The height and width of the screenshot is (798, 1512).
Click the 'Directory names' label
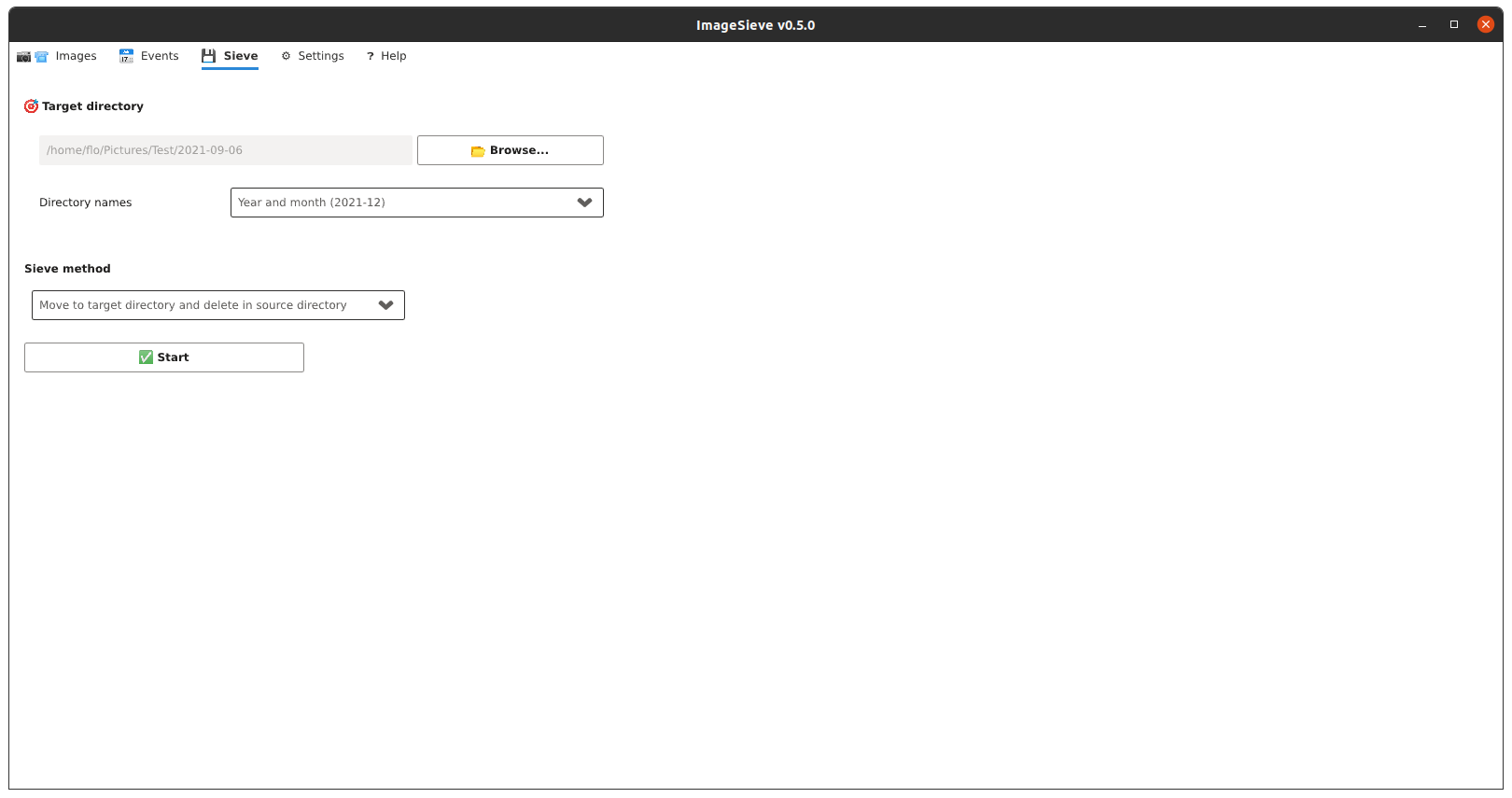point(86,203)
